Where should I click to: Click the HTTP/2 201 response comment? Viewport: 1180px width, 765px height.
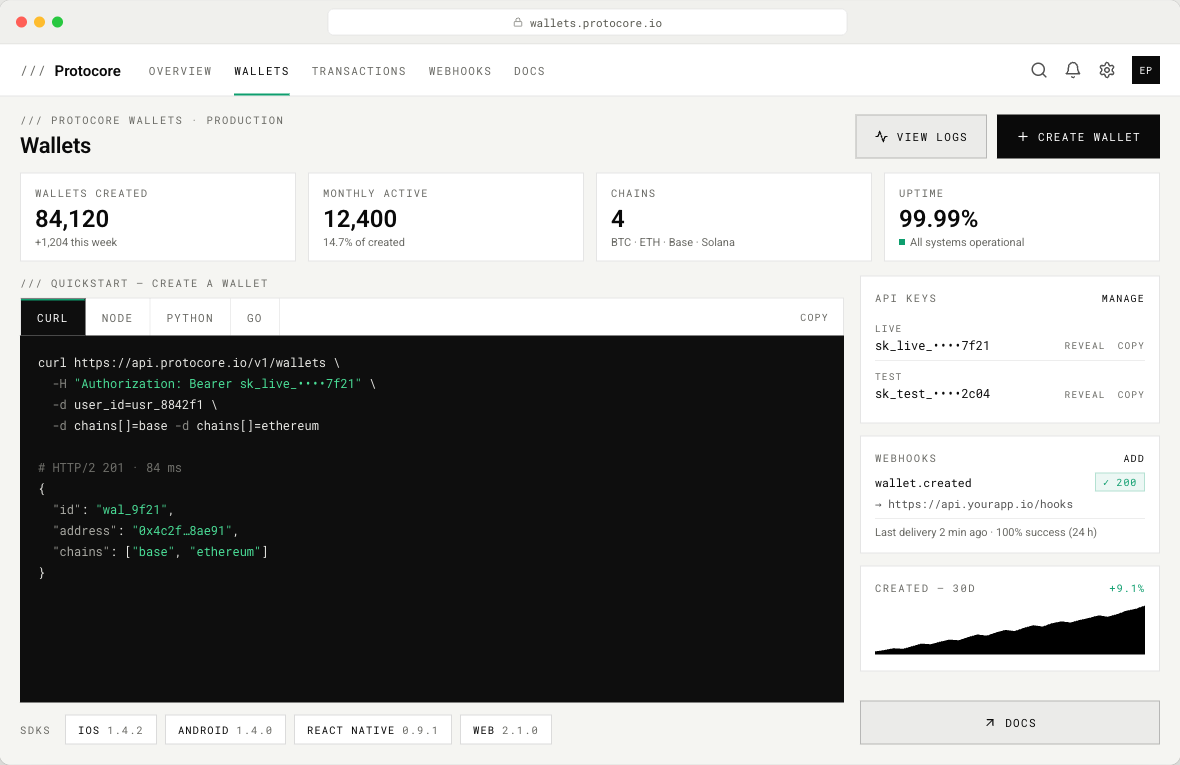point(110,468)
